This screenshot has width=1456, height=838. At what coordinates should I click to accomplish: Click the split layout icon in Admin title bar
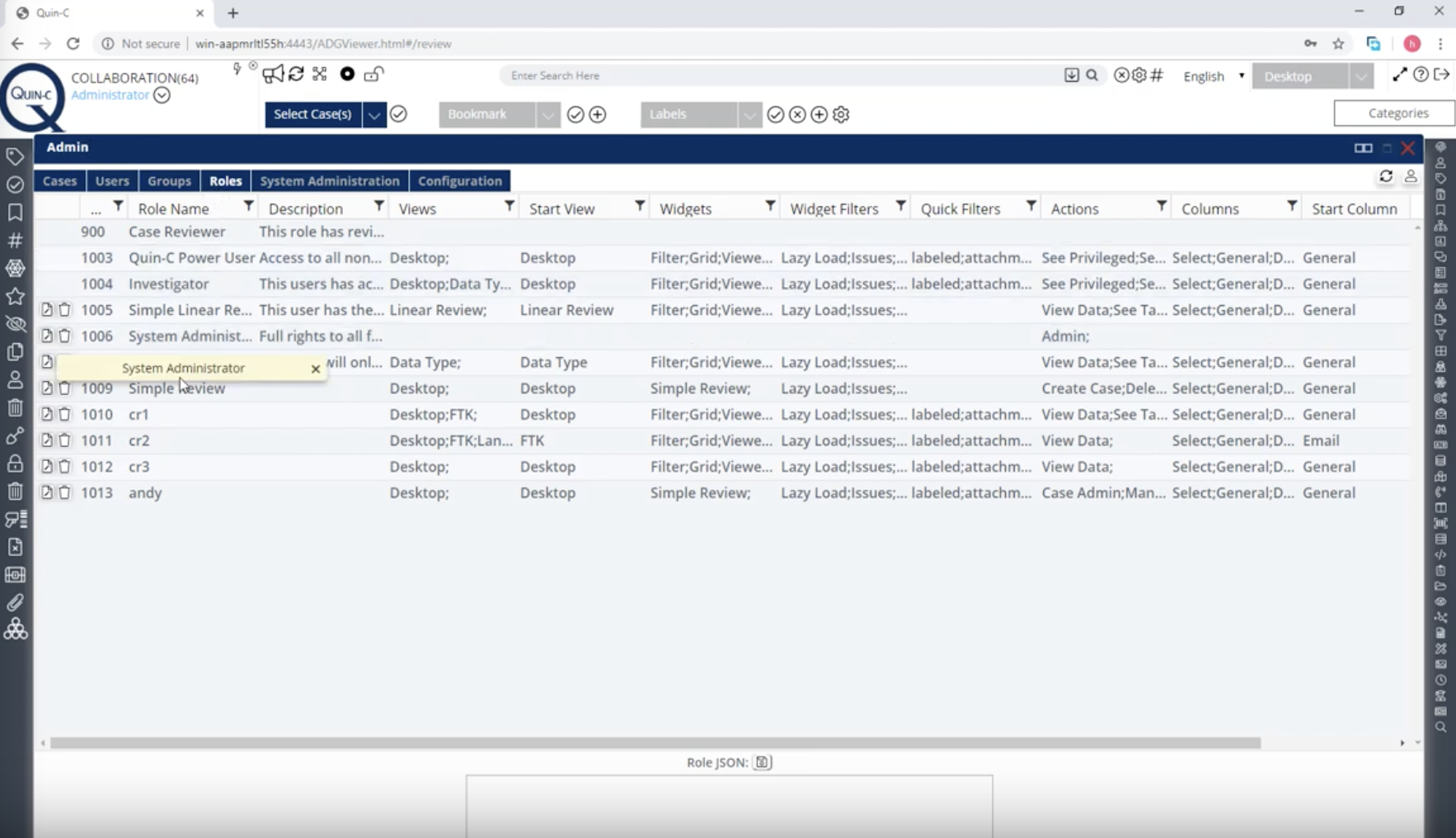click(x=1363, y=148)
